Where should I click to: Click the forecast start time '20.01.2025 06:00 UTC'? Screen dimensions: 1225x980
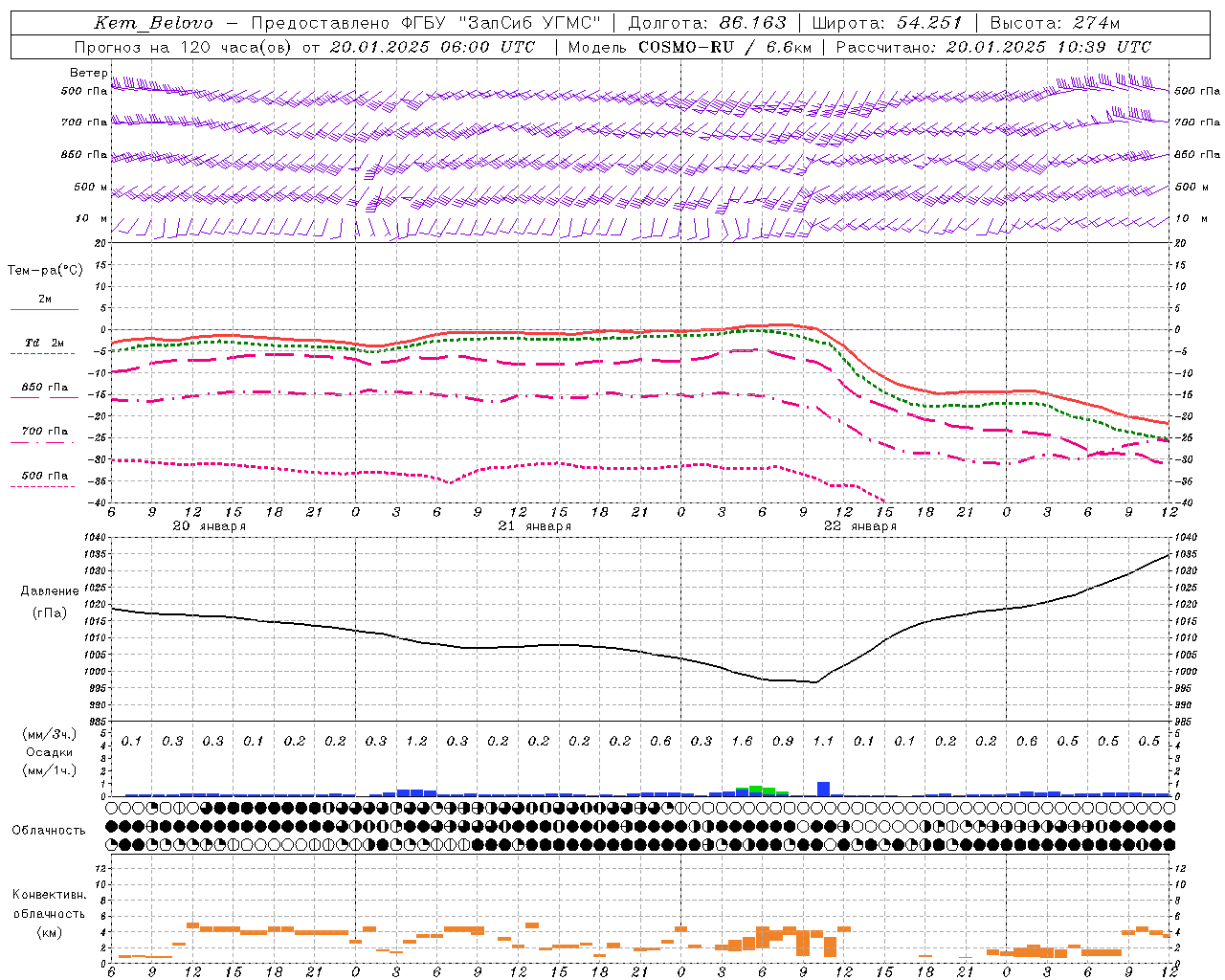coord(433,47)
